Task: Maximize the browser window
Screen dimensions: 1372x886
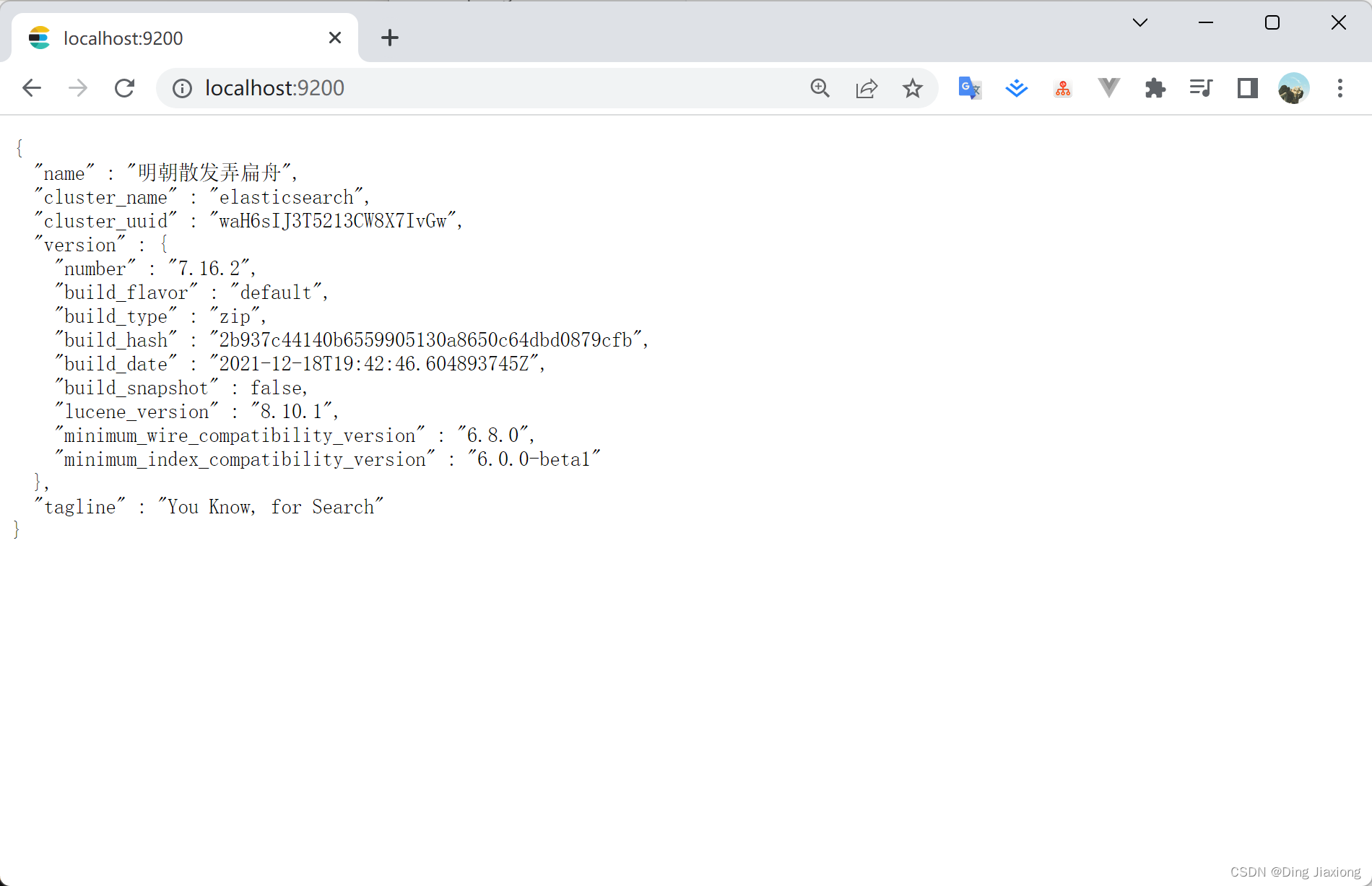Action: click(1272, 22)
